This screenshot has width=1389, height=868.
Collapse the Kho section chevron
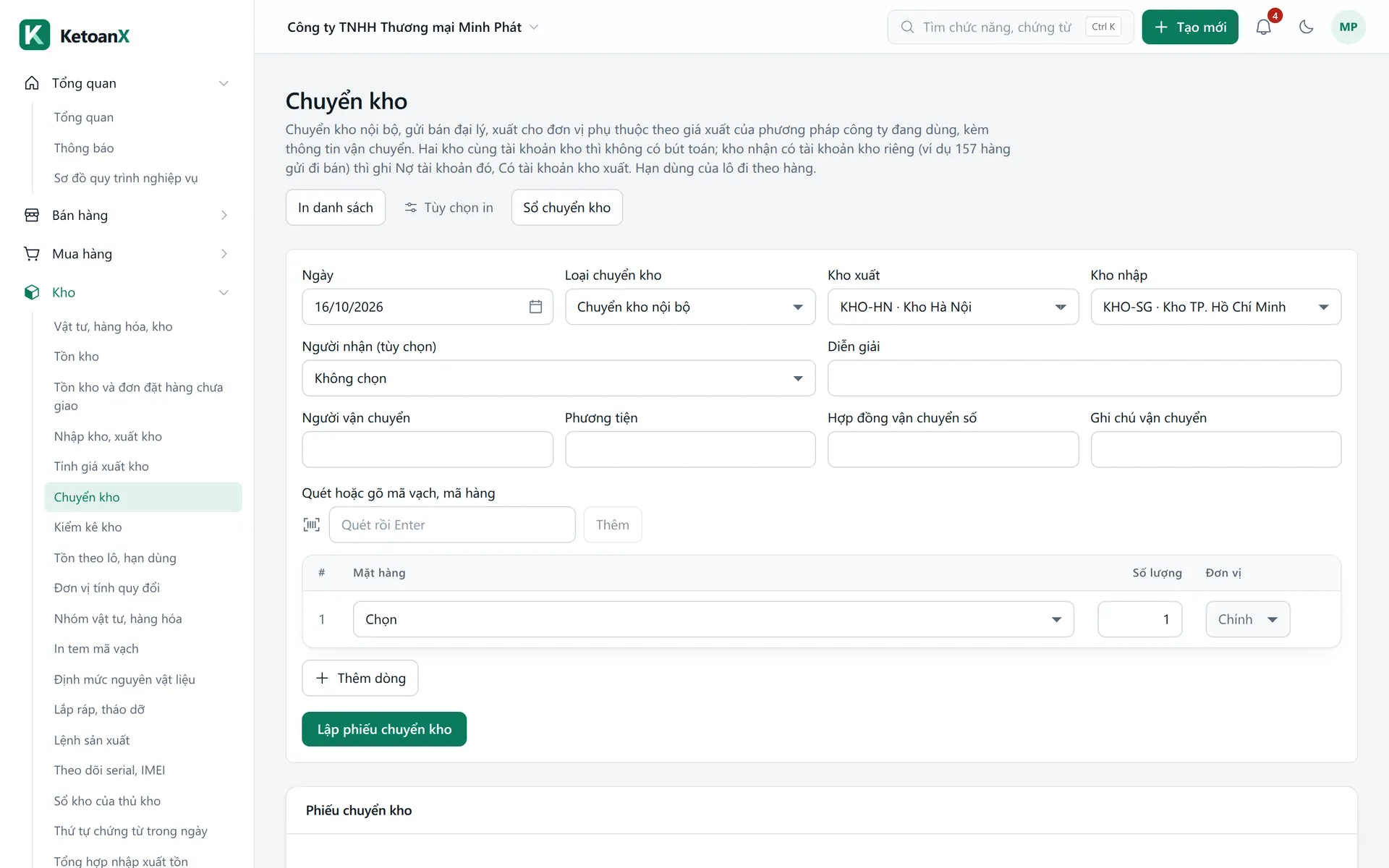tap(224, 292)
